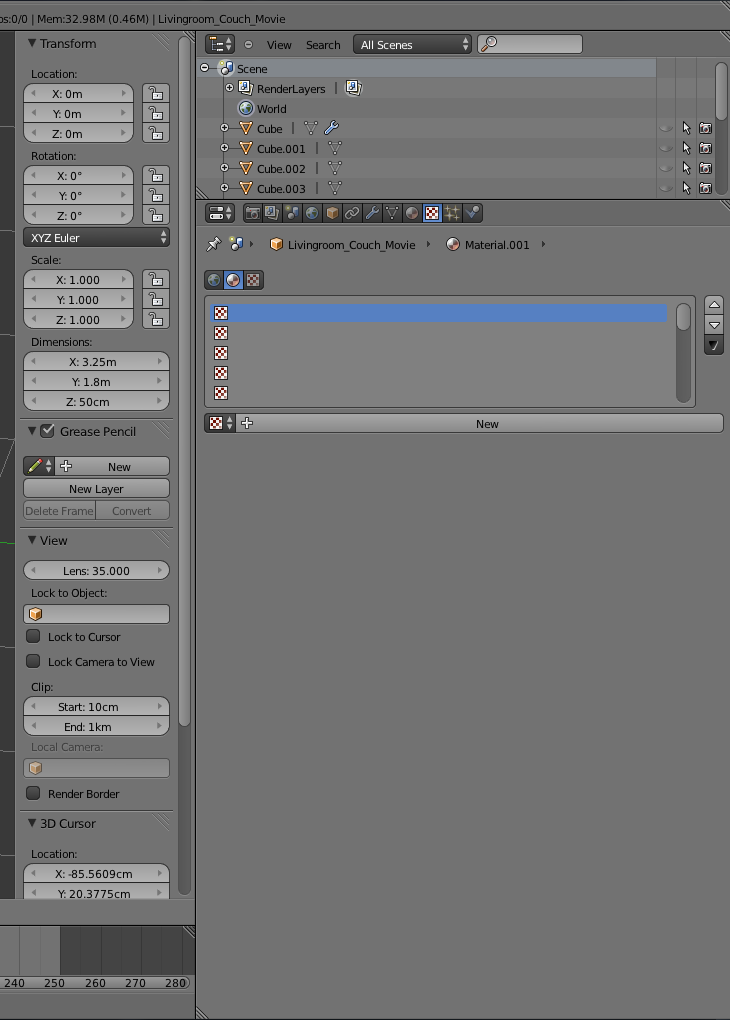Open properties editor type selector
Viewport: 730px width, 1020px height.
pos(219,213)
